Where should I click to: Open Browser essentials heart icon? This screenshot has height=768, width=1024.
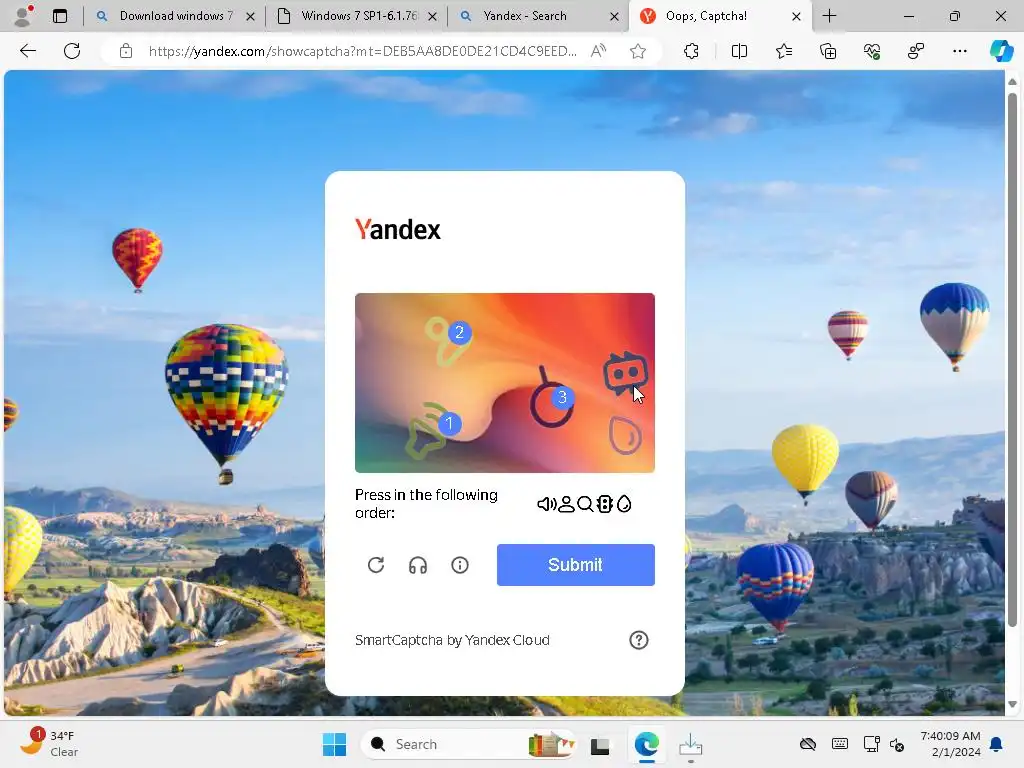872,51
